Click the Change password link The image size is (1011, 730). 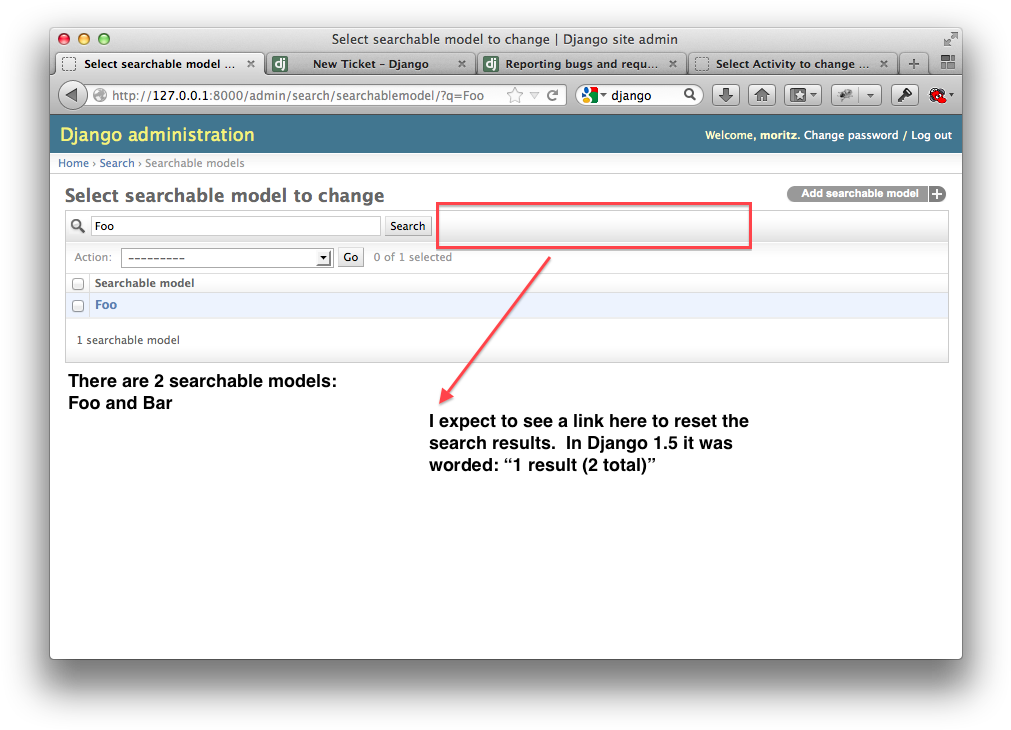[x=850, y=135]
